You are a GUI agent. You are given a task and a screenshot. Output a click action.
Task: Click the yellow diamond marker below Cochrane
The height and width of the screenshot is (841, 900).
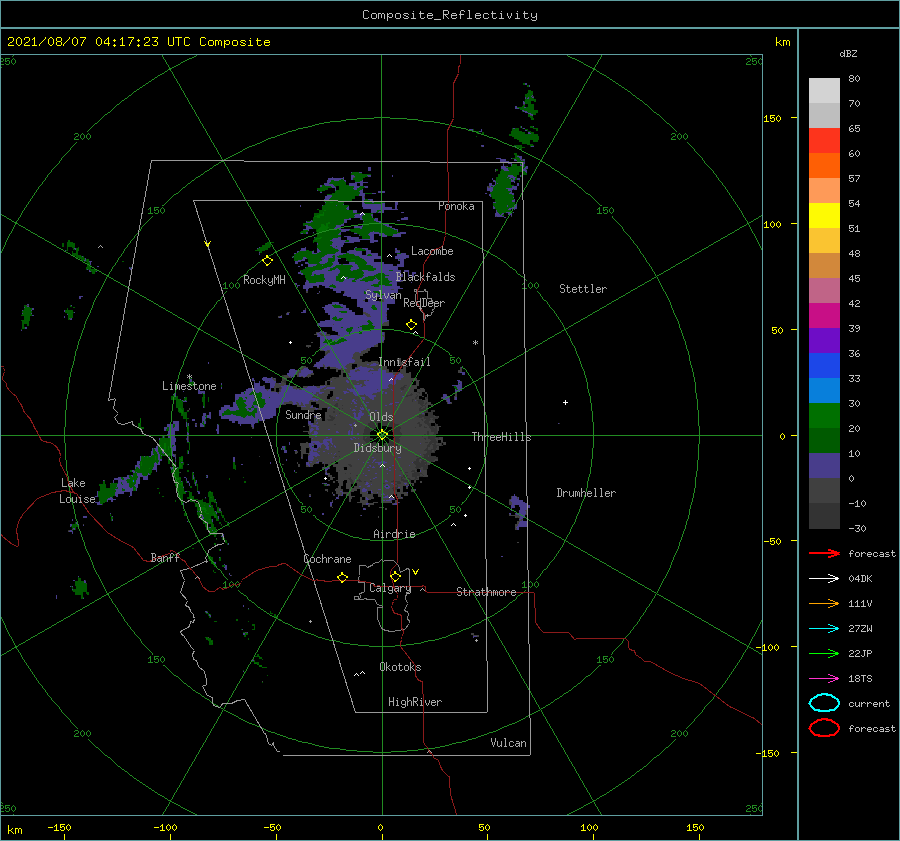click(x=342, y=577)
